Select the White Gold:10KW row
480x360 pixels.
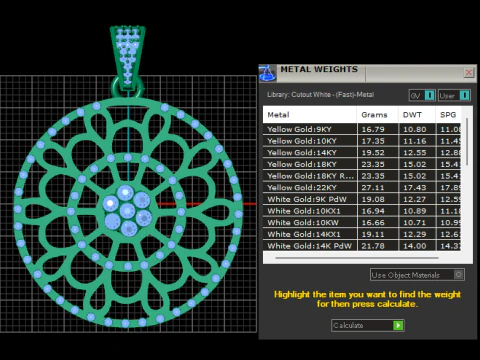point(362,222)
